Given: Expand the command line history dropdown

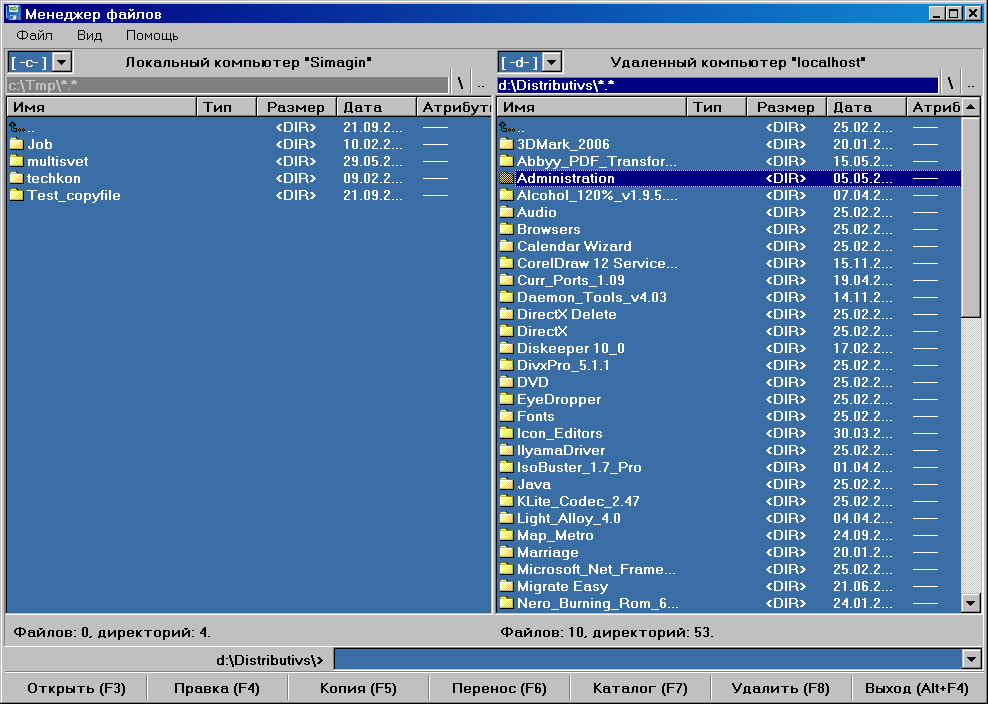Looking at the screenshot, I should (971, 660).
